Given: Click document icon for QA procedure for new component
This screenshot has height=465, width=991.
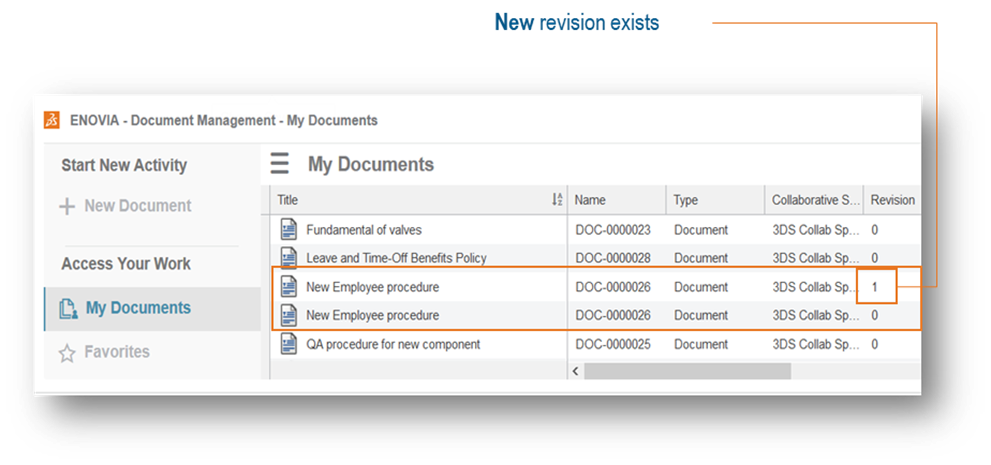Looking at the screenshot, I should [289, 344].
